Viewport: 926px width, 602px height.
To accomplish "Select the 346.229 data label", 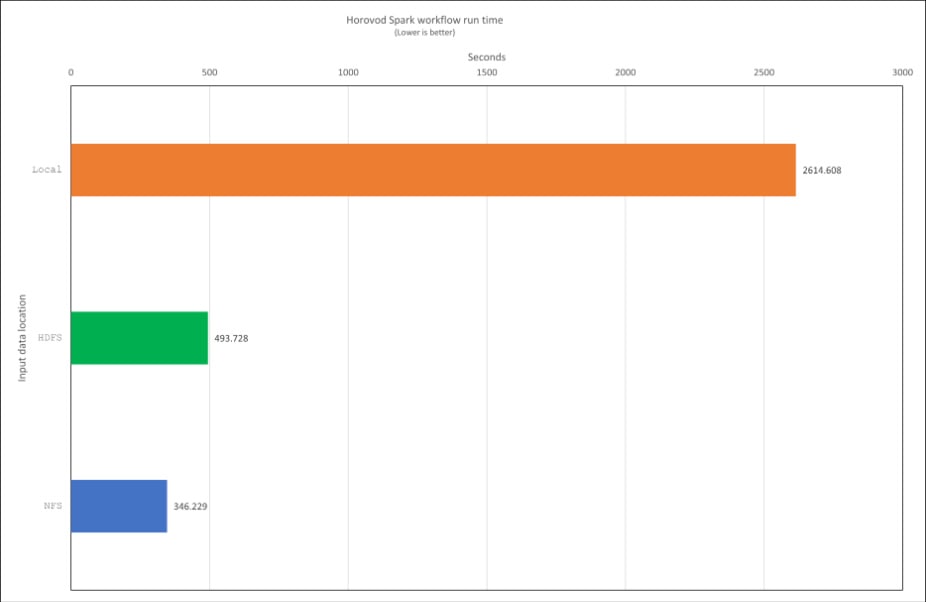I will (x=190, y=507).
